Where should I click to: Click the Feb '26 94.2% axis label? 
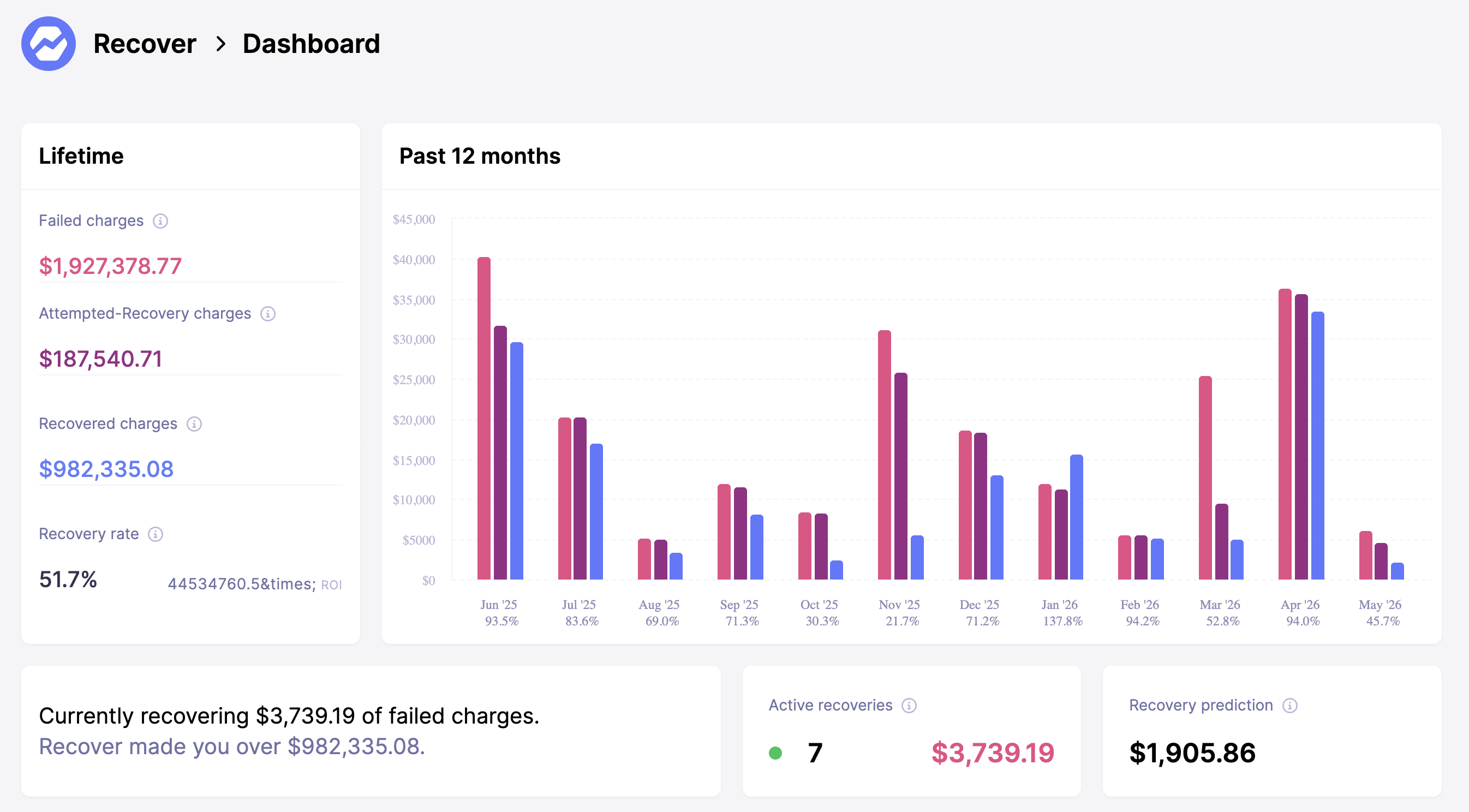pos(1140,612)
